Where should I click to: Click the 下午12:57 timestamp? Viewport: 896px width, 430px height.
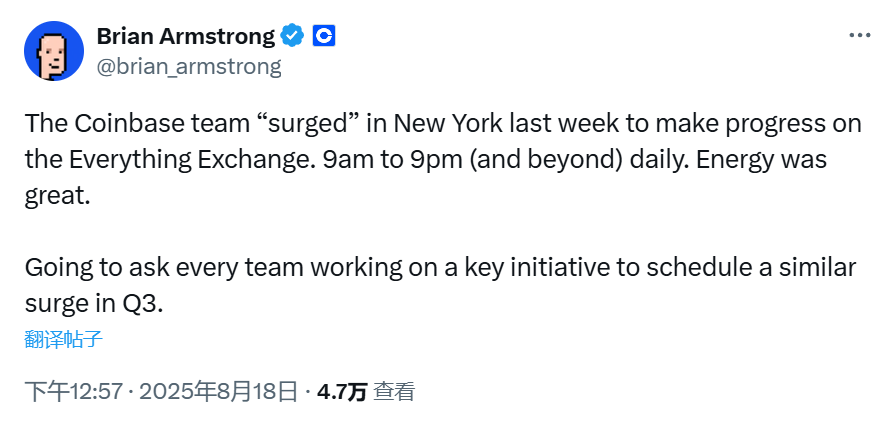(x=74, y=392)
